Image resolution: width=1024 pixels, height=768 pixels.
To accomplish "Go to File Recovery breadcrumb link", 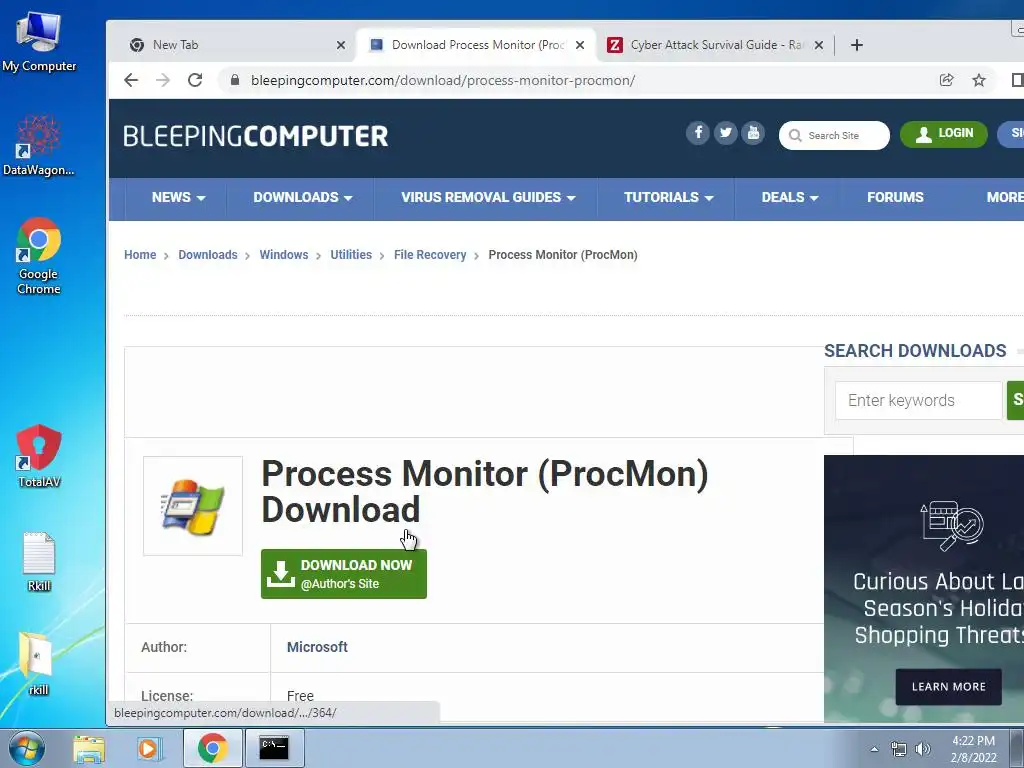I will point(430,255).
